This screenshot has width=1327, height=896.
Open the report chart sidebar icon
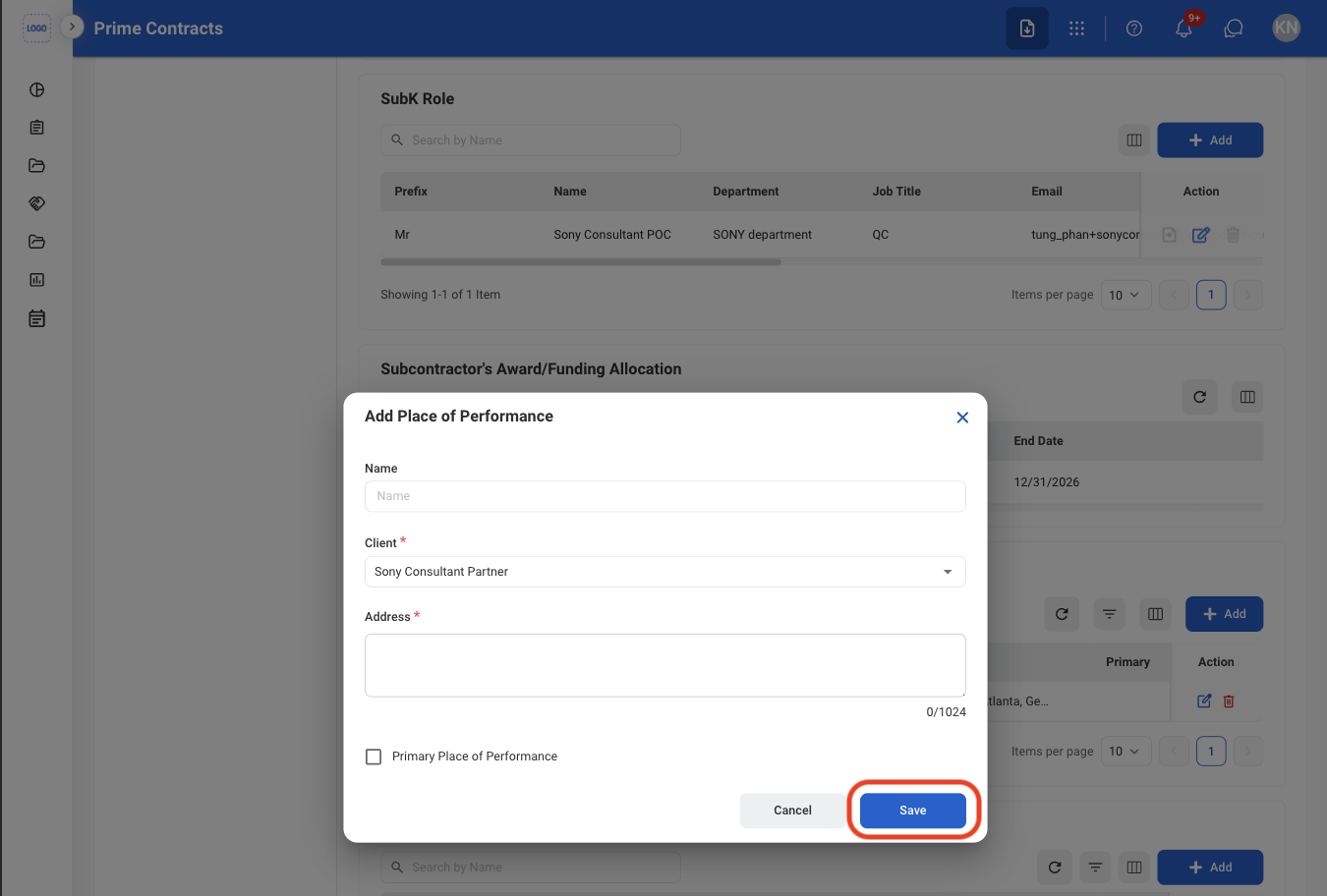tap(36, 280)
